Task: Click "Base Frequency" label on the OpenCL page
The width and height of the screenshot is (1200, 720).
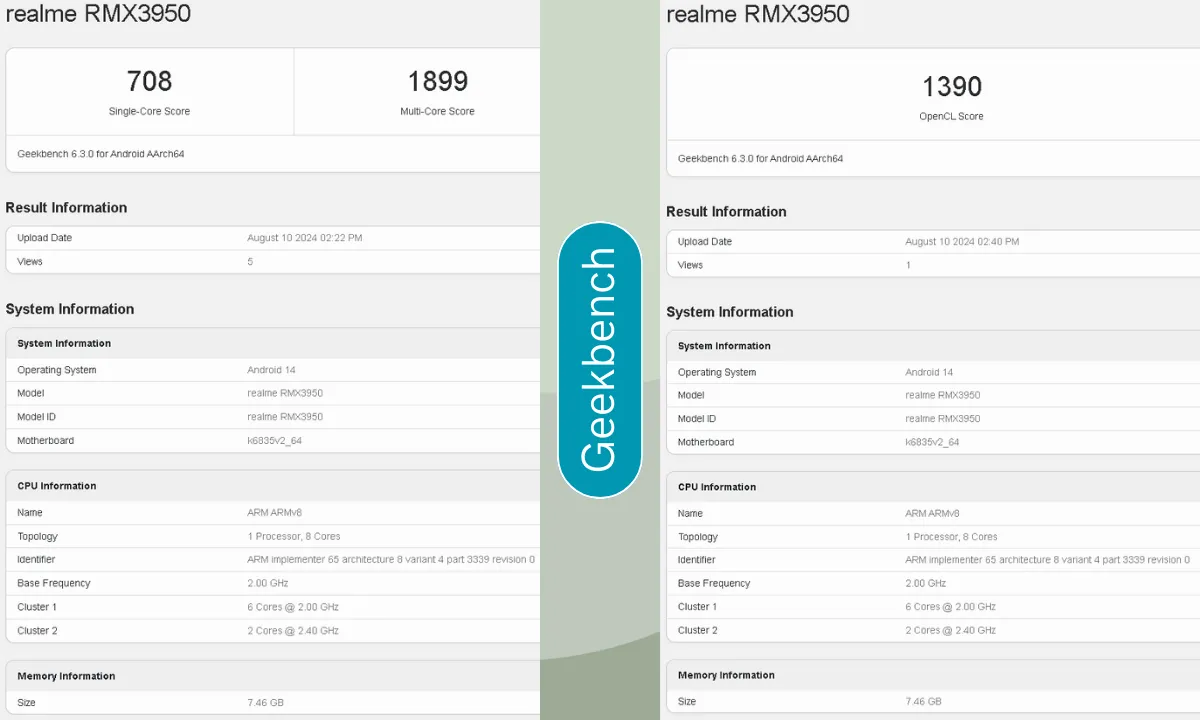Action: (714, 583)
